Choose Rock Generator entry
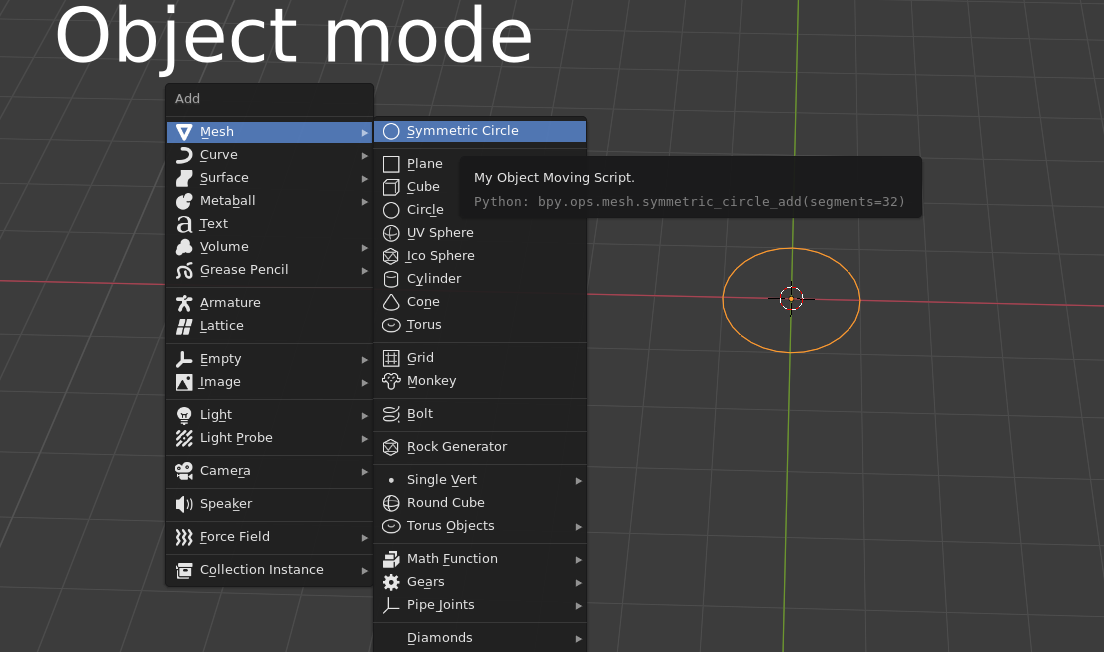The height and width of the screenshot is (652, 1104). click(480, 447)
